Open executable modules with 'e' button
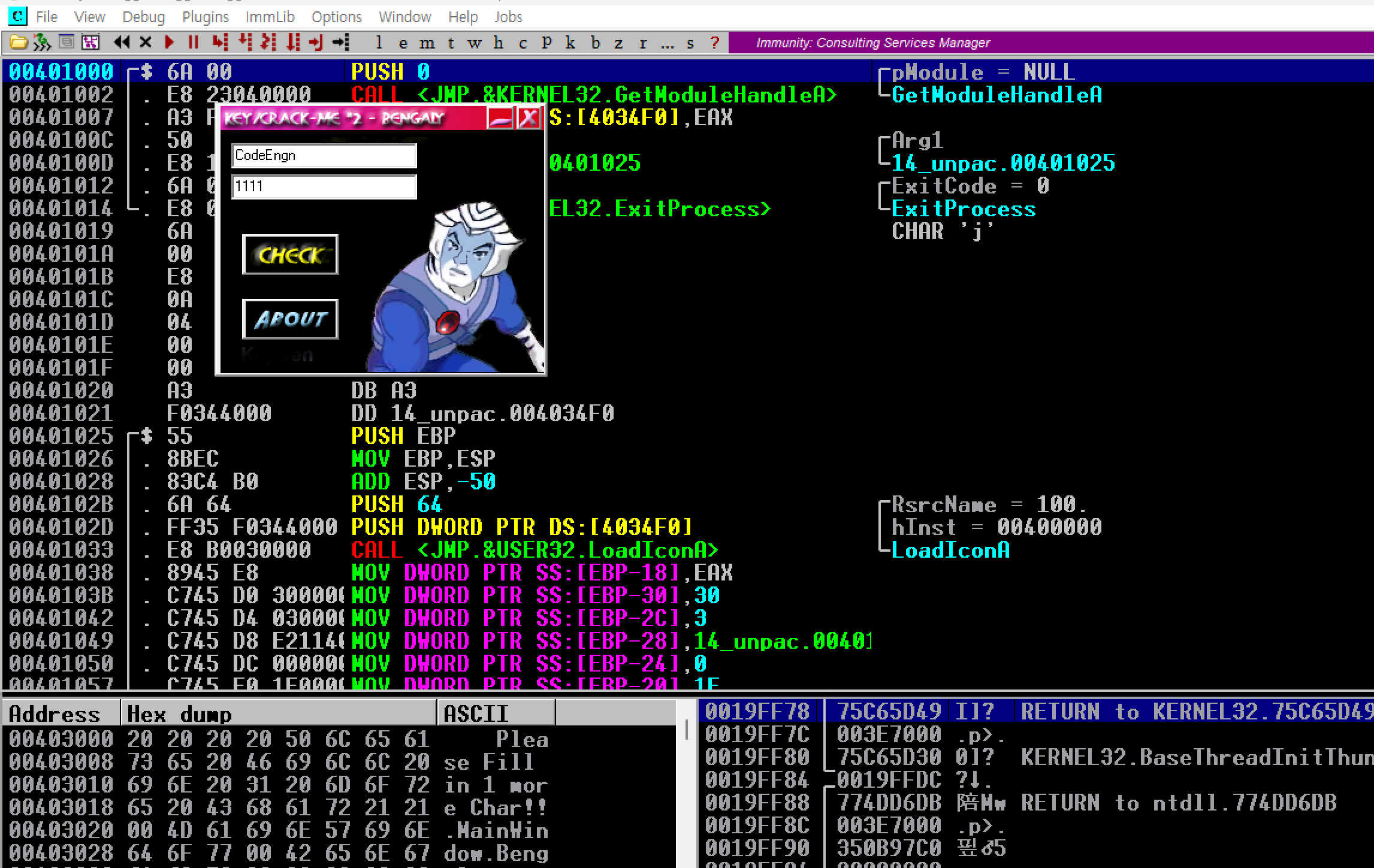The height and width of the screenshot is (868, 1374). [x=403, y=43]
